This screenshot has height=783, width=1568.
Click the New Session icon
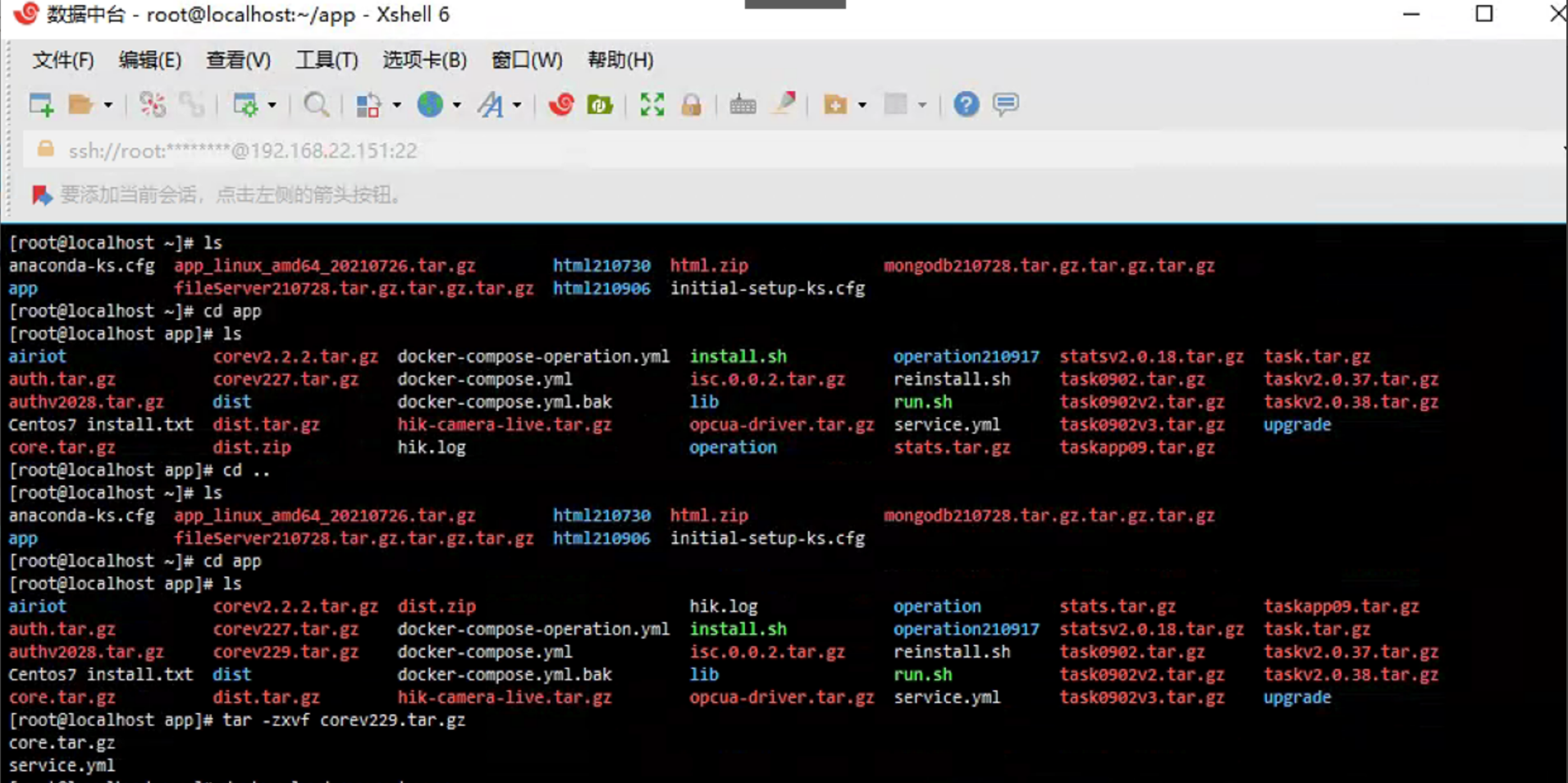point(40,104)
